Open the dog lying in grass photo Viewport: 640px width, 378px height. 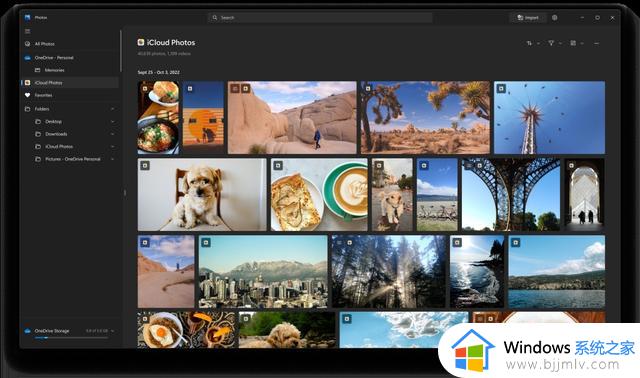287,330
